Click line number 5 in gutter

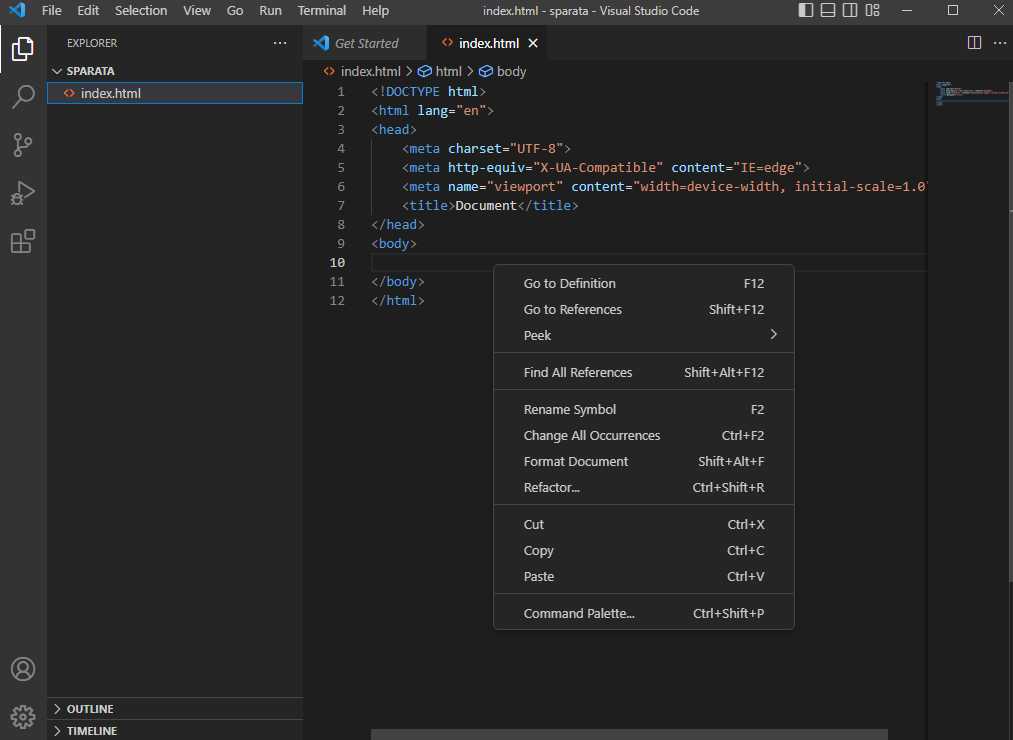coord(340,167)
